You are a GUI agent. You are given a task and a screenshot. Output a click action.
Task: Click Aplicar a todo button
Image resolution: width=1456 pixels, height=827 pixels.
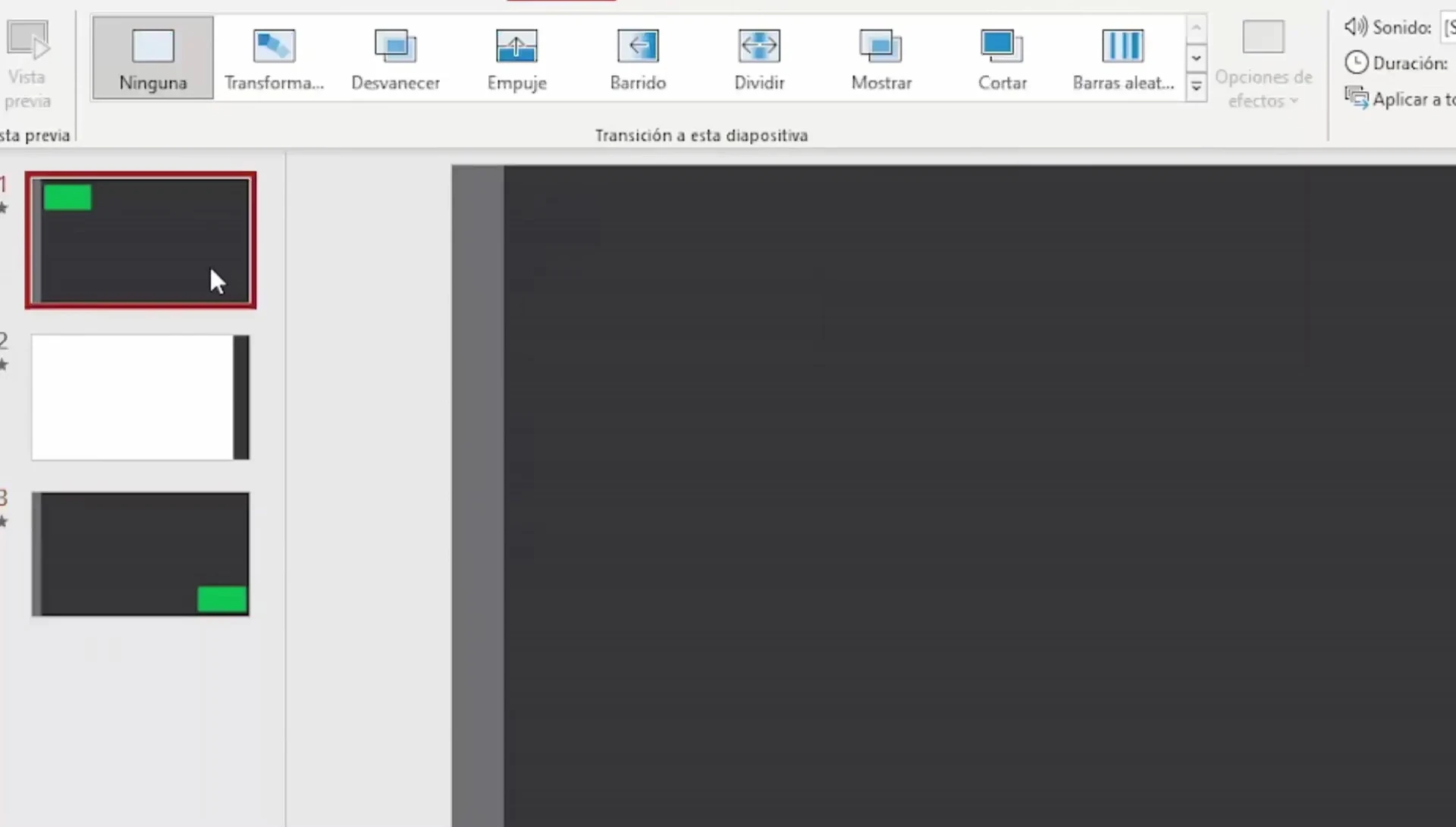click(x=1400, y=99)
